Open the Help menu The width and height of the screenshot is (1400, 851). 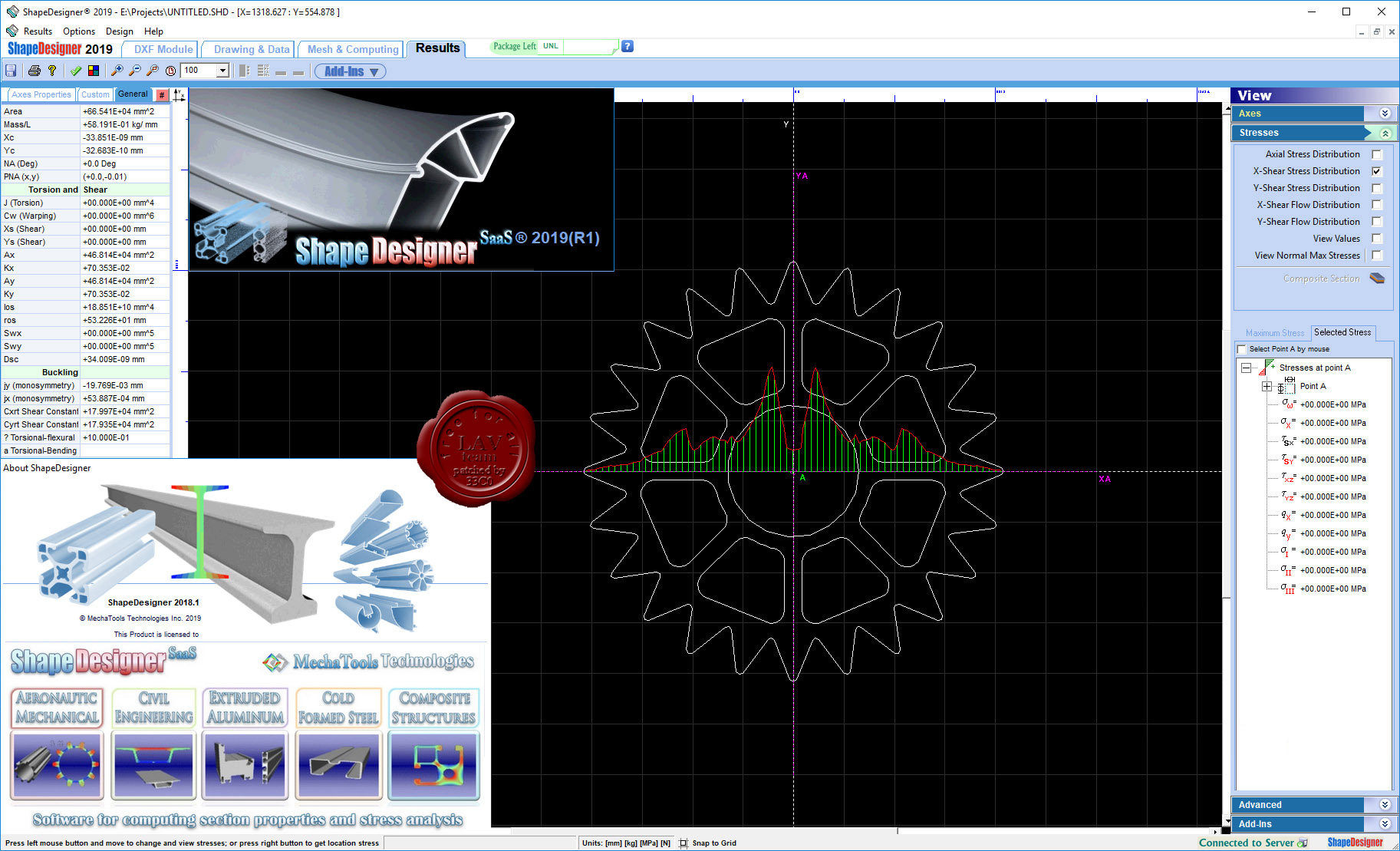[x=153, y=31]
